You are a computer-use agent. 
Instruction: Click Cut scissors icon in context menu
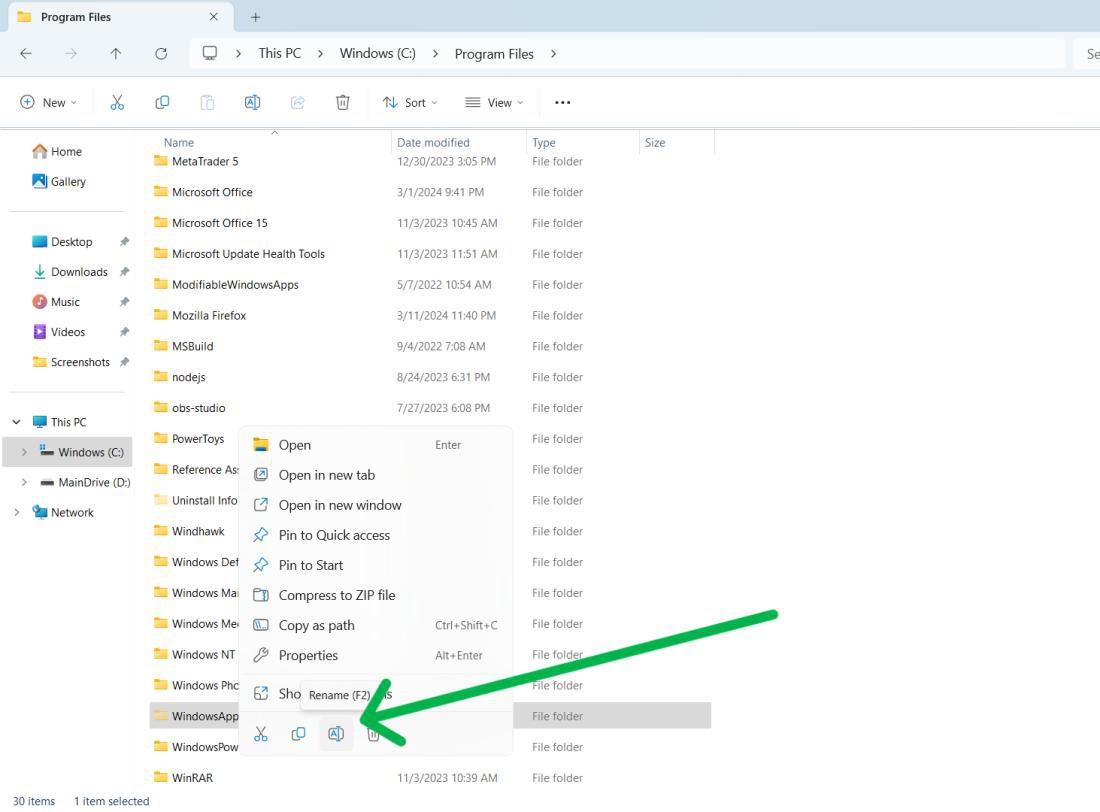[261, 734]
